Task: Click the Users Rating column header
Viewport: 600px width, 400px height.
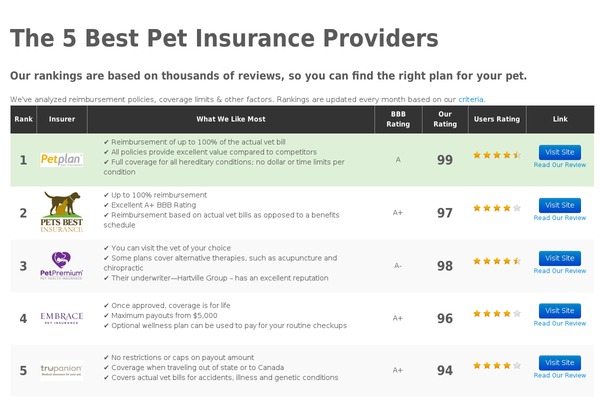Action: [497, 119]
